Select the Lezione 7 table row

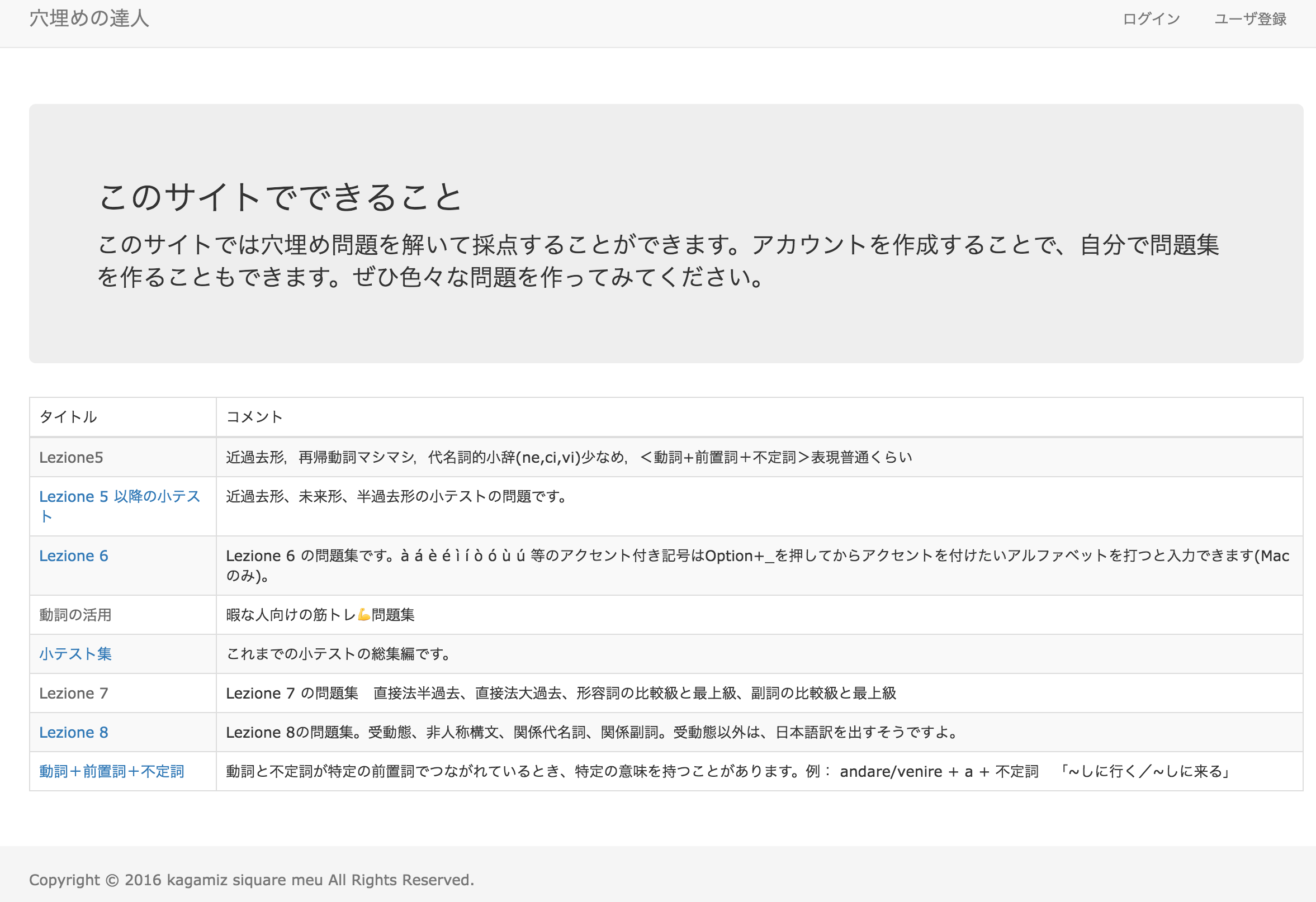[73, 693]
